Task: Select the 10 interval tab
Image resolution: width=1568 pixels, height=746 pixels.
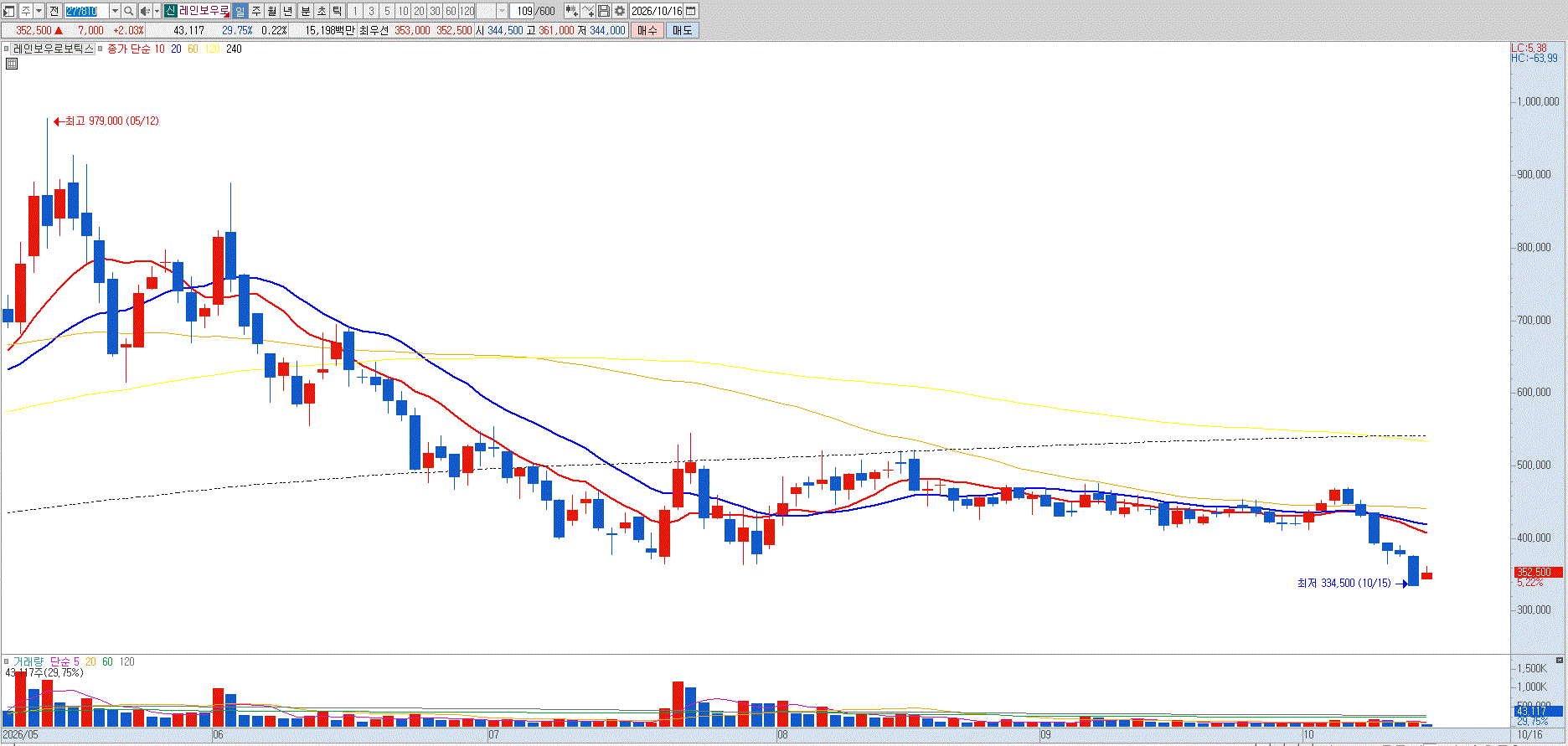Action: point(403,11)
